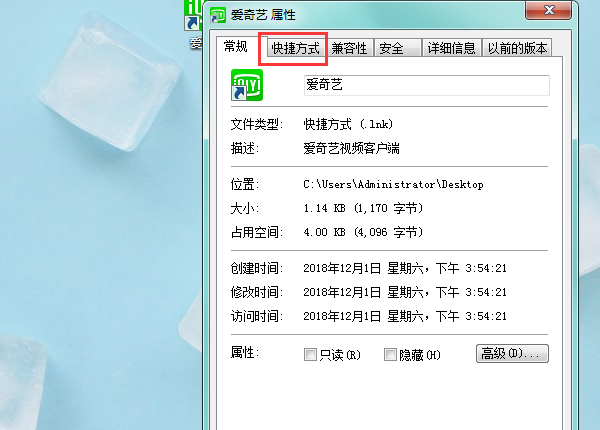600x430 pixels.
Task: Click the iQIYI shortcut icon in the General tab
Action: click(x=247, y=85)
